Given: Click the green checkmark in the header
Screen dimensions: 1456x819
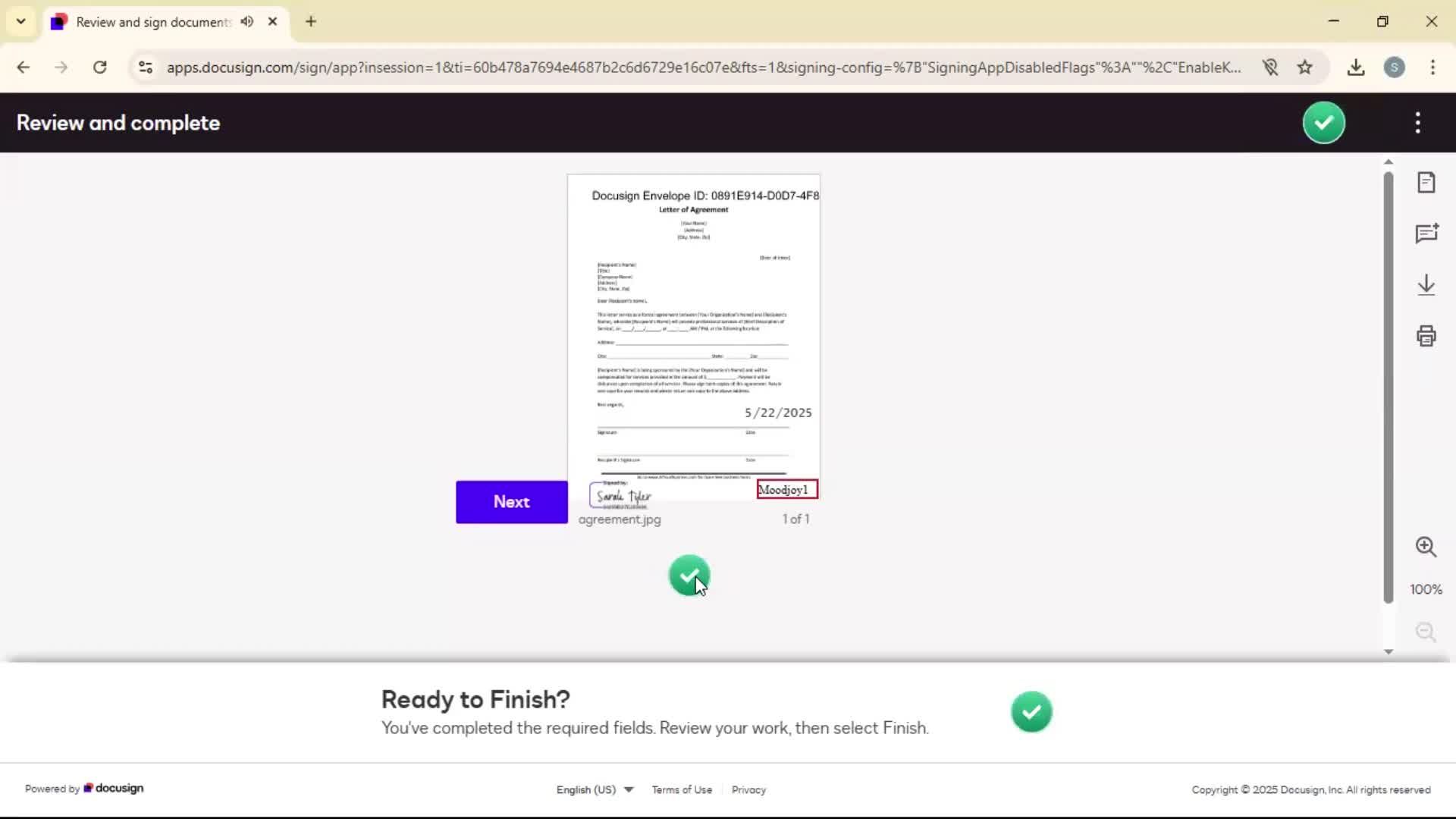Looking at the screenshot, I should (x=1324, y=123).
